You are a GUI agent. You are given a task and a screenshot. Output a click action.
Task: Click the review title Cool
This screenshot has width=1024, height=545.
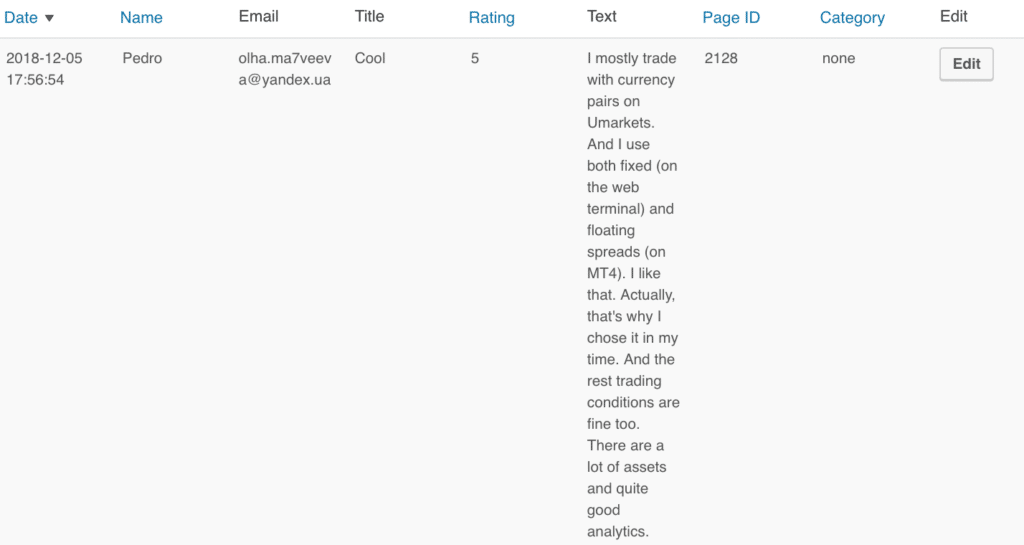tap(370, 58)
